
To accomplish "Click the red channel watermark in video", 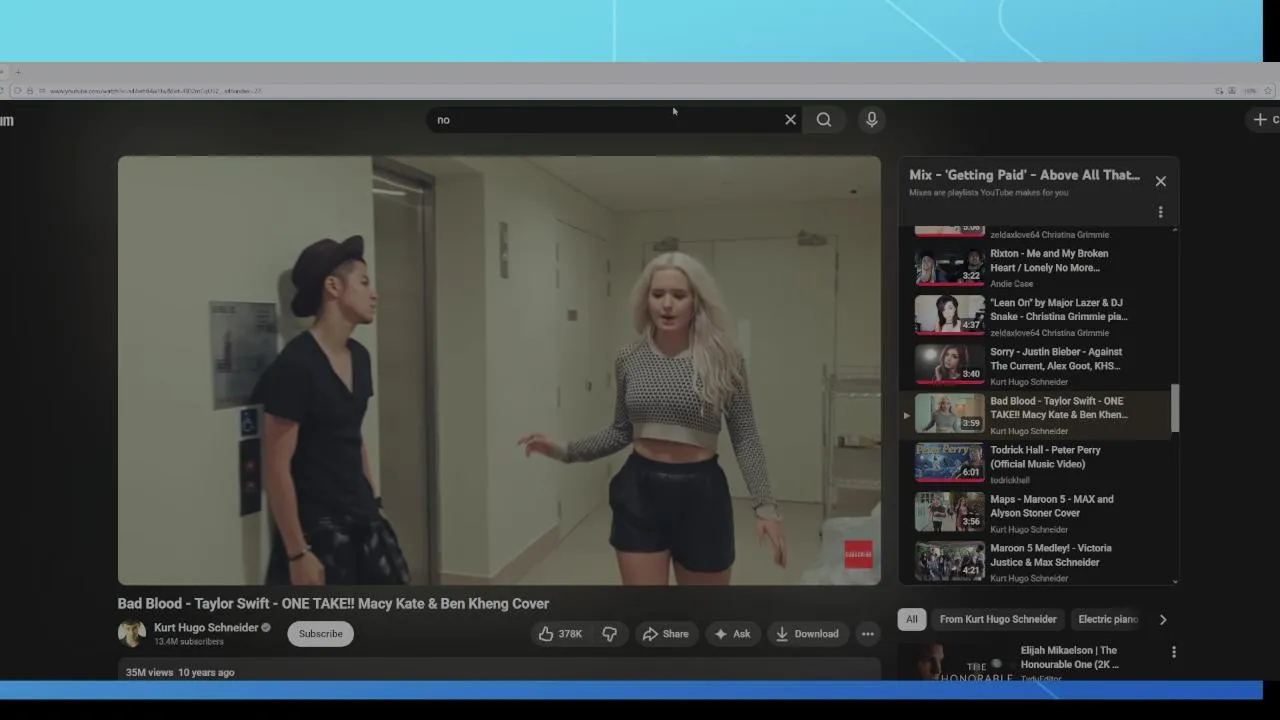I will (859, 555).
